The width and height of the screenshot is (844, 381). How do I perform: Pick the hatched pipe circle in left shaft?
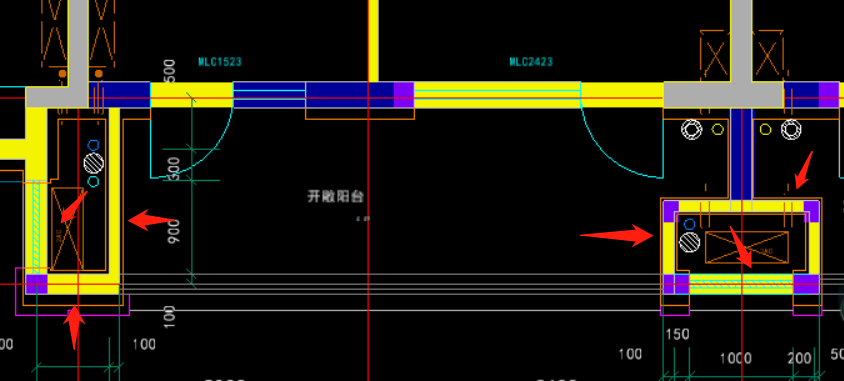(x=94, y=163)
